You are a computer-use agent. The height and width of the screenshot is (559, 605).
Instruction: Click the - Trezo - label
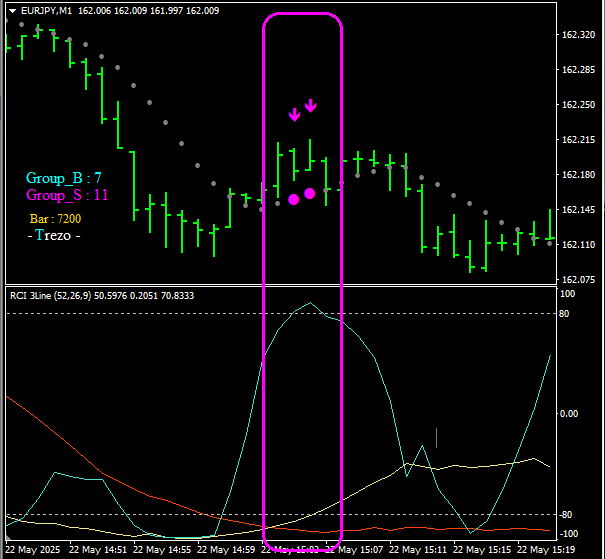54,235
